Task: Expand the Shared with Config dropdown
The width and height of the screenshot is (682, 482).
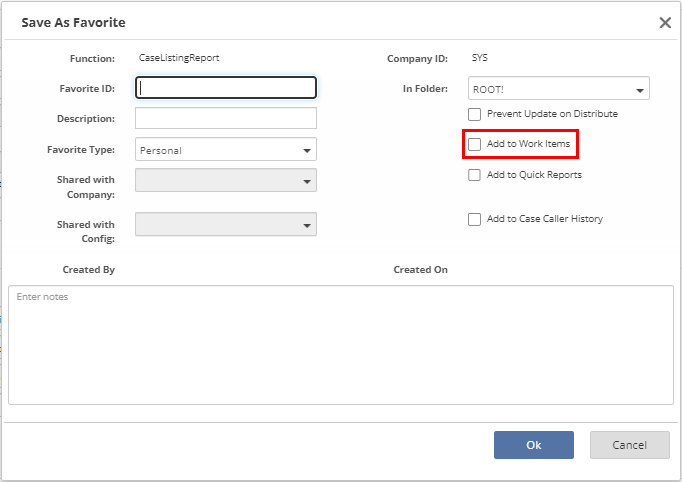Action: tap(226, 225)
